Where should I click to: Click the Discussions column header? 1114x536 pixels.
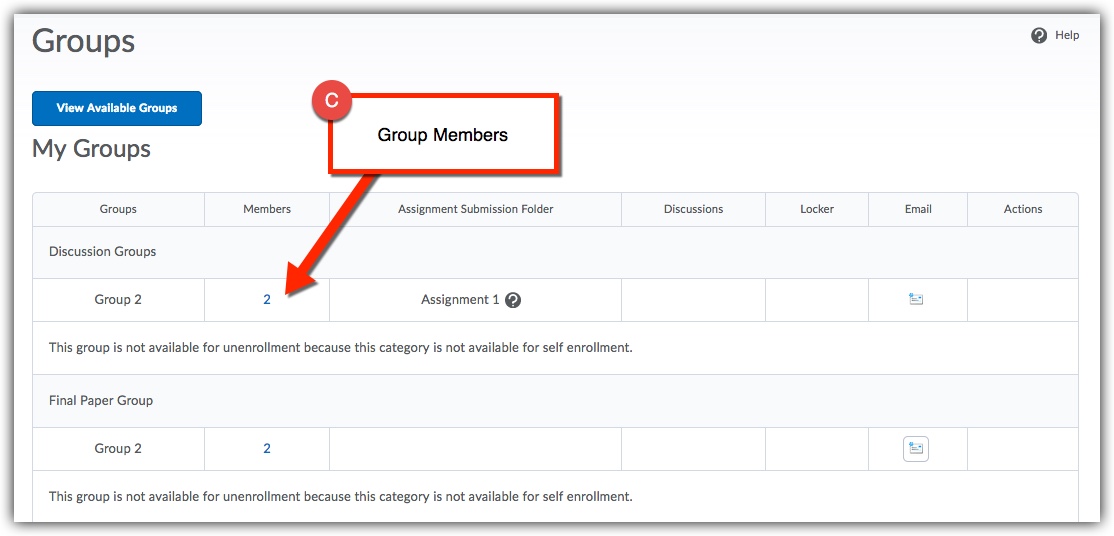693,210
